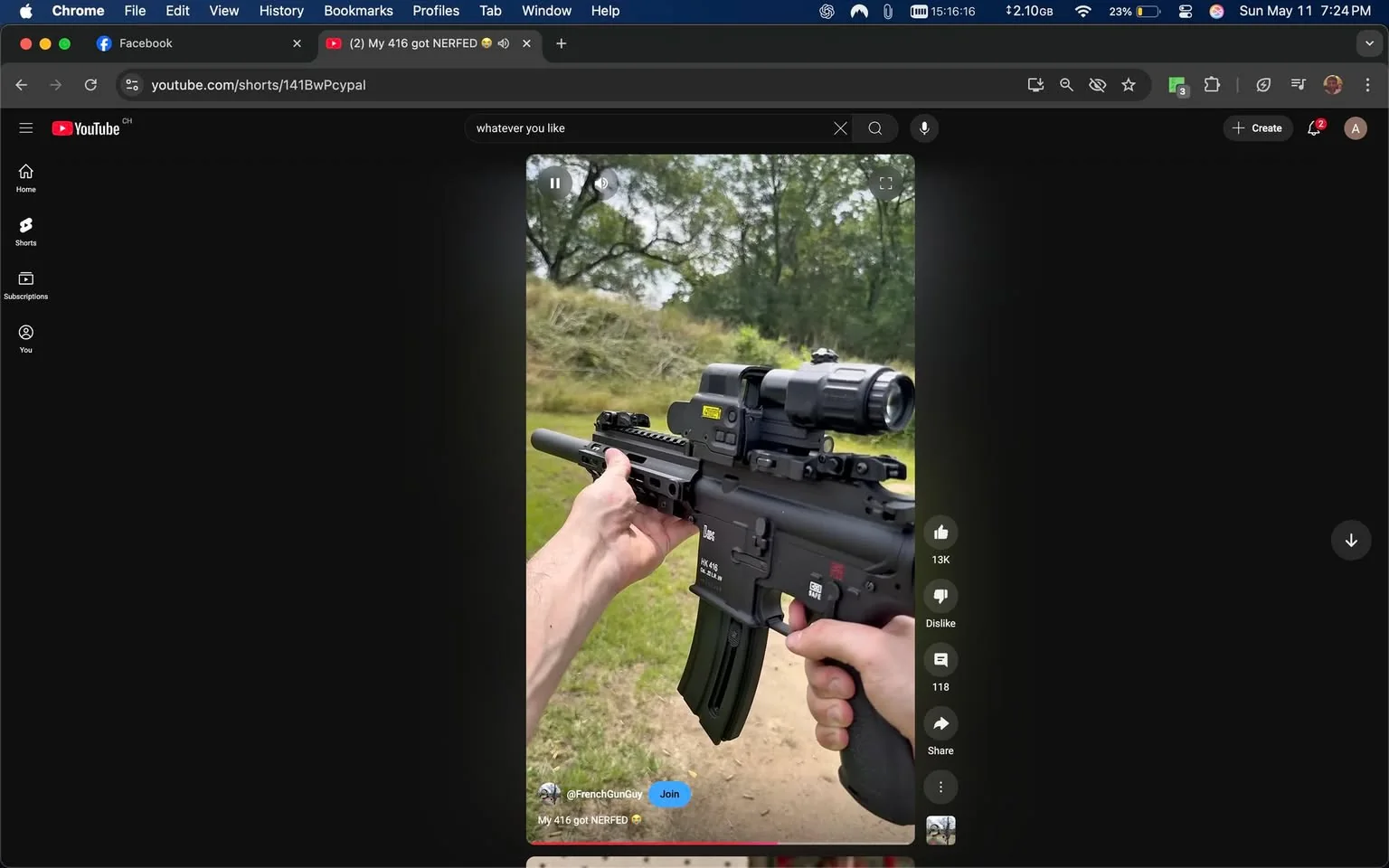The height and width of the screenshot is (868, 1389).
Task: Click the video title My 416 got NERFED
Action: tap(589, 820)
